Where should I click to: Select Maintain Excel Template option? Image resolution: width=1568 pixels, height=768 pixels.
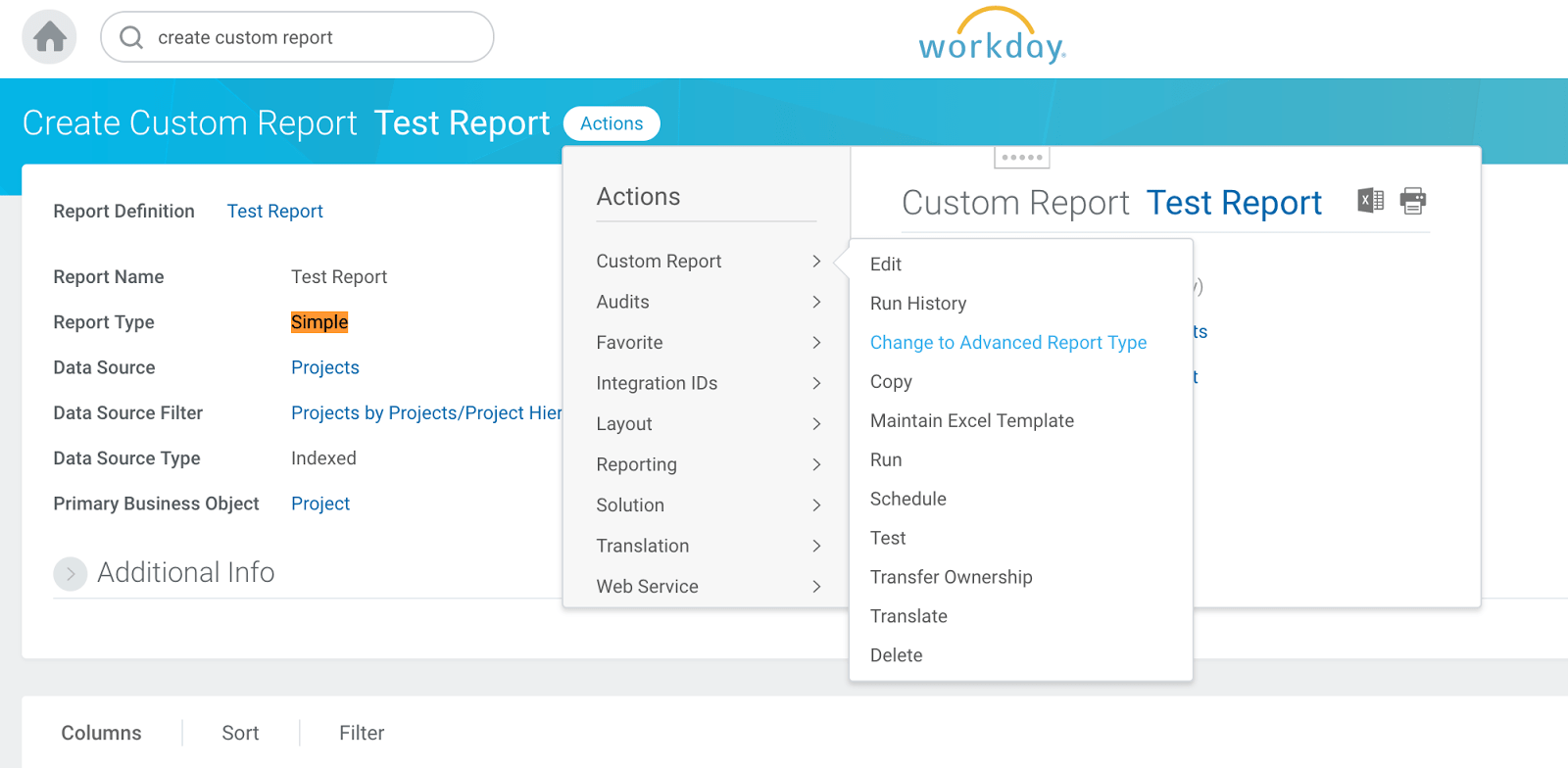[971, 420]
